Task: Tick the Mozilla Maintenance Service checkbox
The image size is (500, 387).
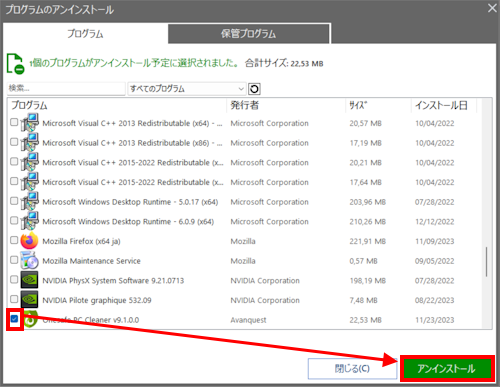Action: pos(14,260)
